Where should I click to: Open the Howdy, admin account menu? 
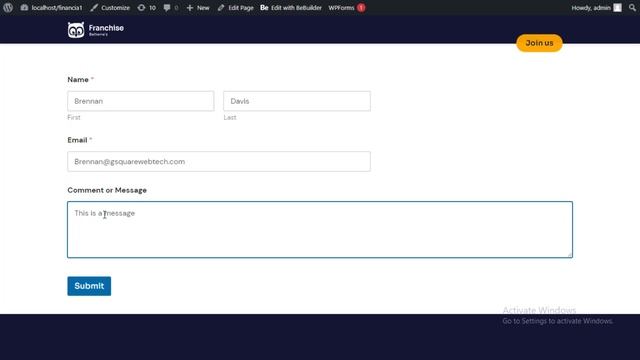(596, 8)
